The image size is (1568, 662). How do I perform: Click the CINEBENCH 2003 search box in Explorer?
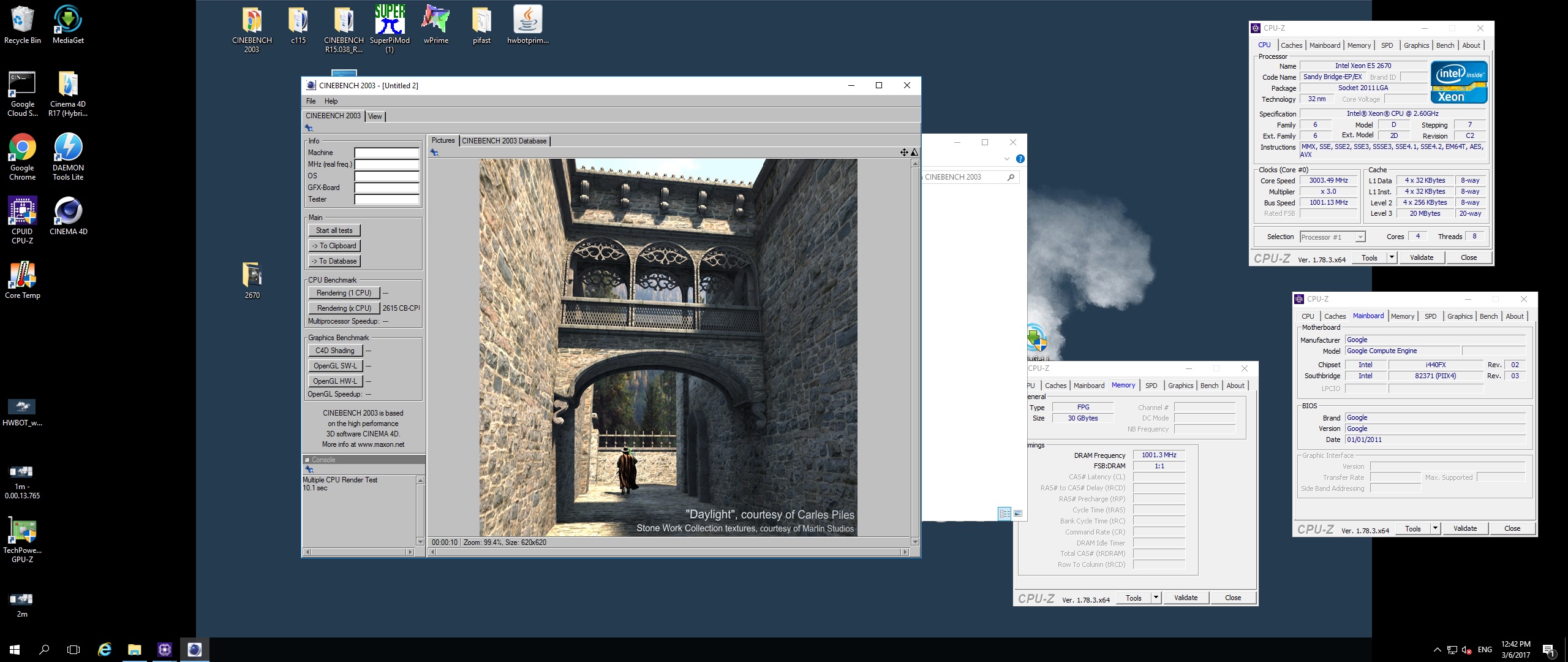click(970, 177)
